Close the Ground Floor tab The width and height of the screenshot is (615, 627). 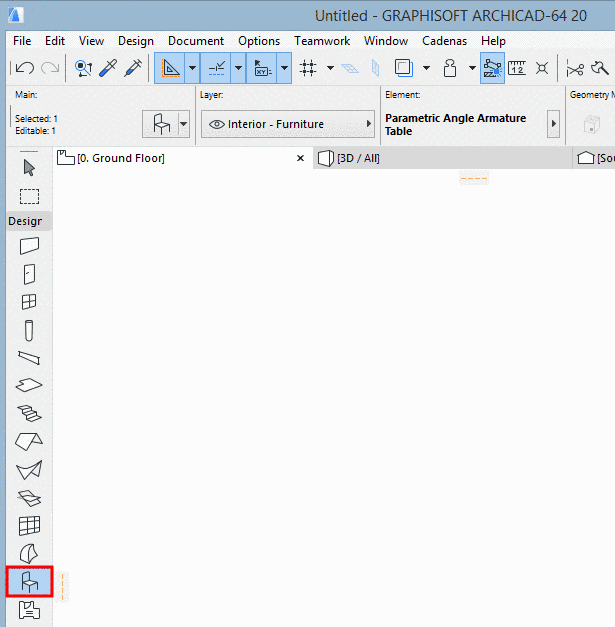(x=300, y=158)
